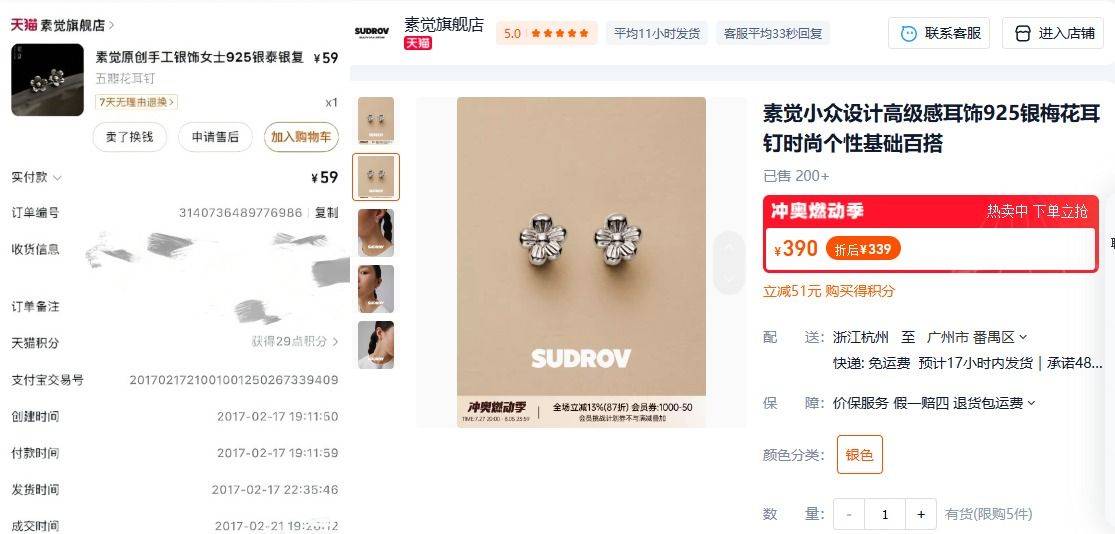Expand the 价保服务 guarantee details
Image resolution: width=1115 pixels, height=534 pixels.
point(934,403)
